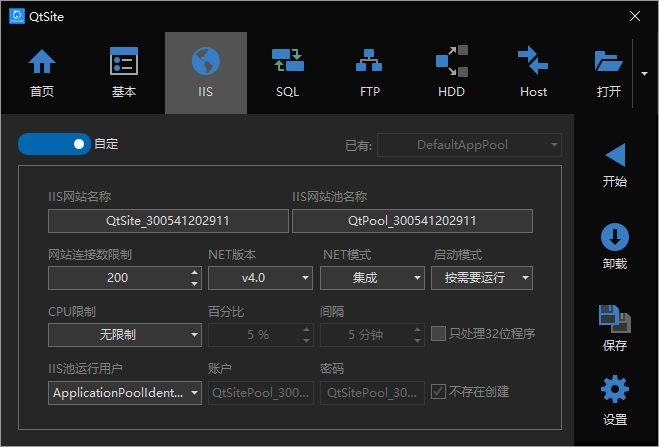Image resolution: width=659 pixels, height=447 pixels.
Task: Open the 首页 home icon
Action: (x=42, y=62)
